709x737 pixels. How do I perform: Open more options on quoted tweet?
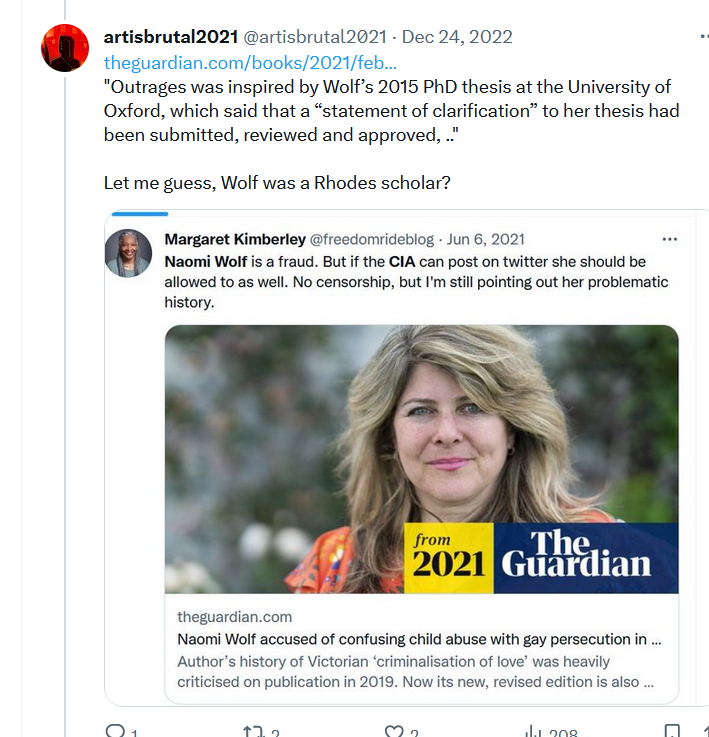coord(669,239)
